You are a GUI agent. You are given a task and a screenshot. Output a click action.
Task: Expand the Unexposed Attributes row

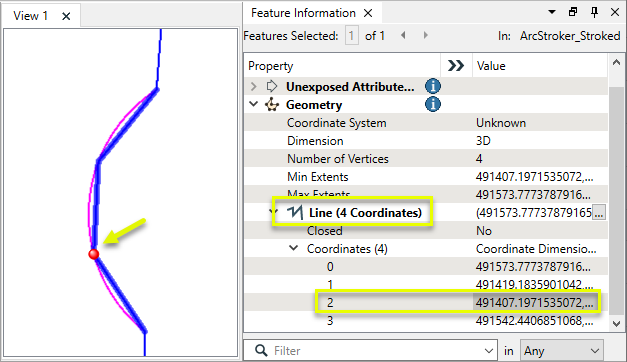click(x=254, y=86)
